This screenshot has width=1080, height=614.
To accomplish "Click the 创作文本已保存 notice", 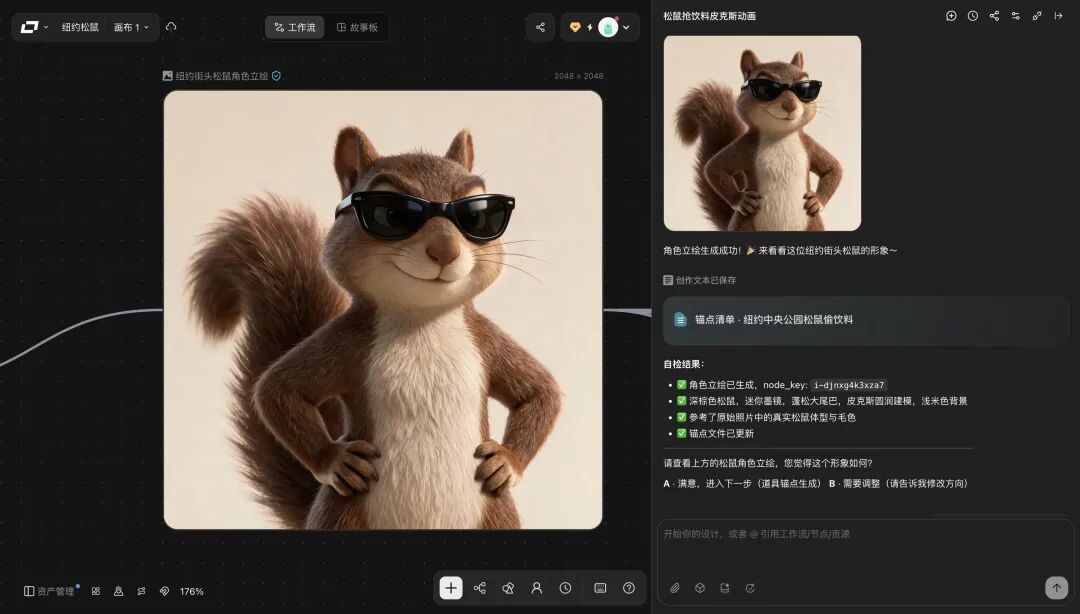I will click(700, 280).
